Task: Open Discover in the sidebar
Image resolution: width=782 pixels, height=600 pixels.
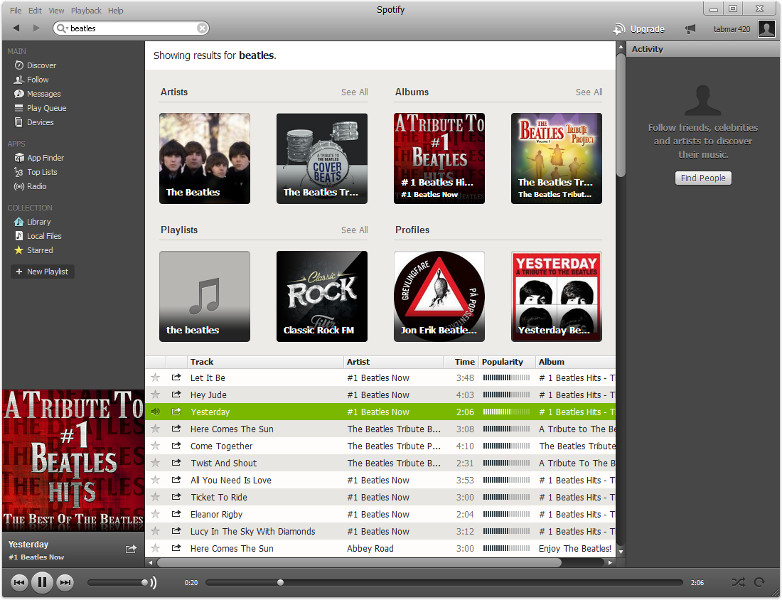Action: [35, 65]
